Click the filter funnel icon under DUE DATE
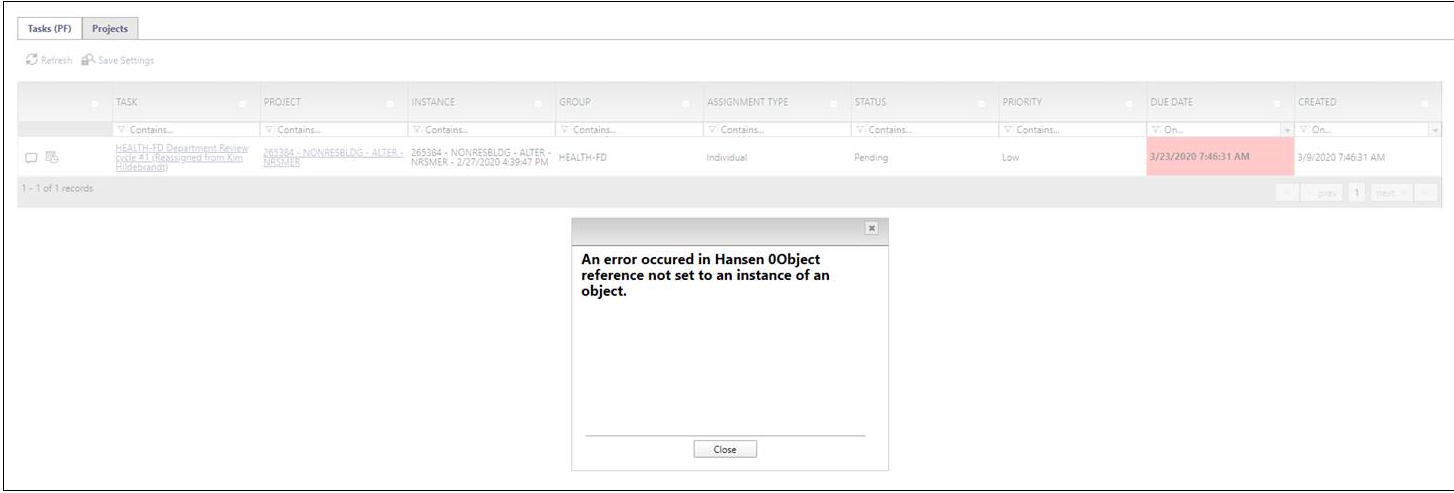 [1156, 130]
